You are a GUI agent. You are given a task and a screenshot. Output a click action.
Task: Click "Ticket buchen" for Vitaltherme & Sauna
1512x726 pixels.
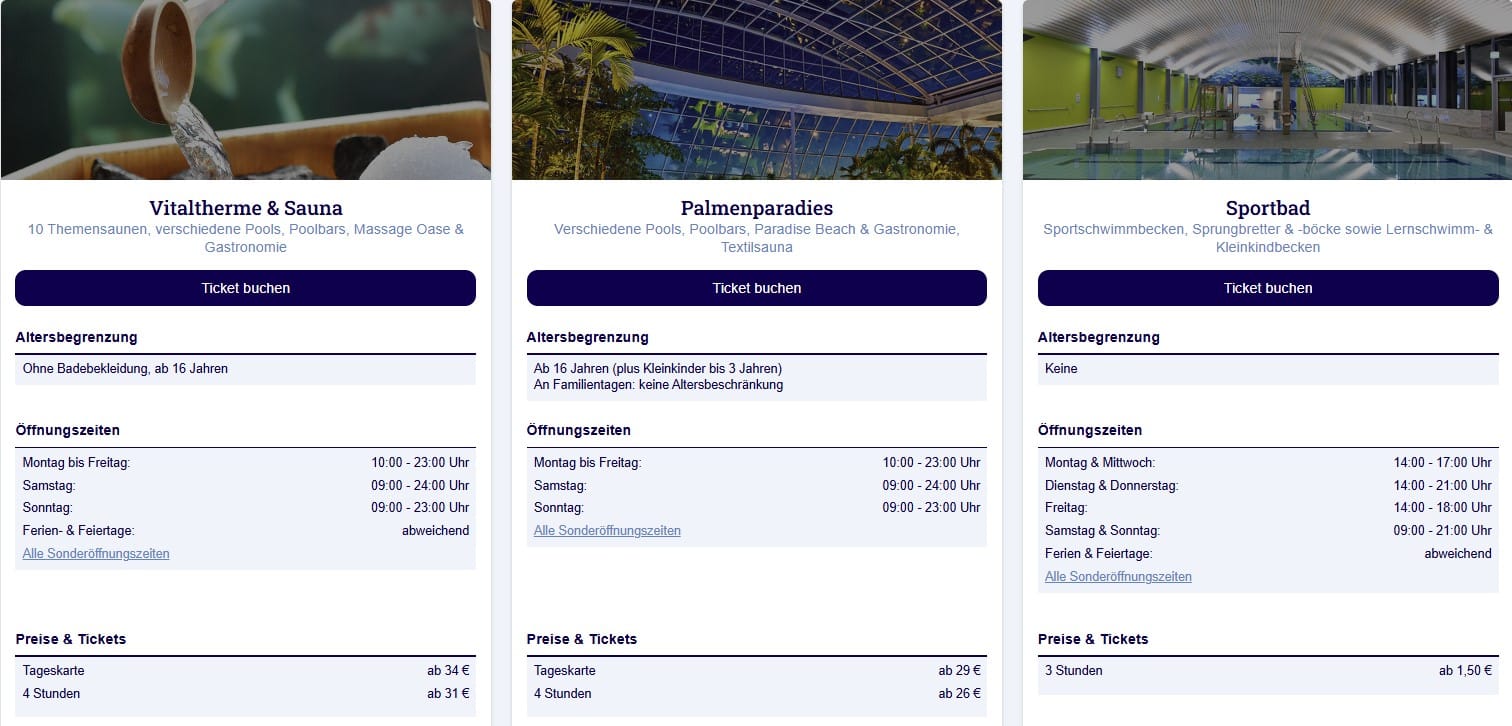point(245,288)
